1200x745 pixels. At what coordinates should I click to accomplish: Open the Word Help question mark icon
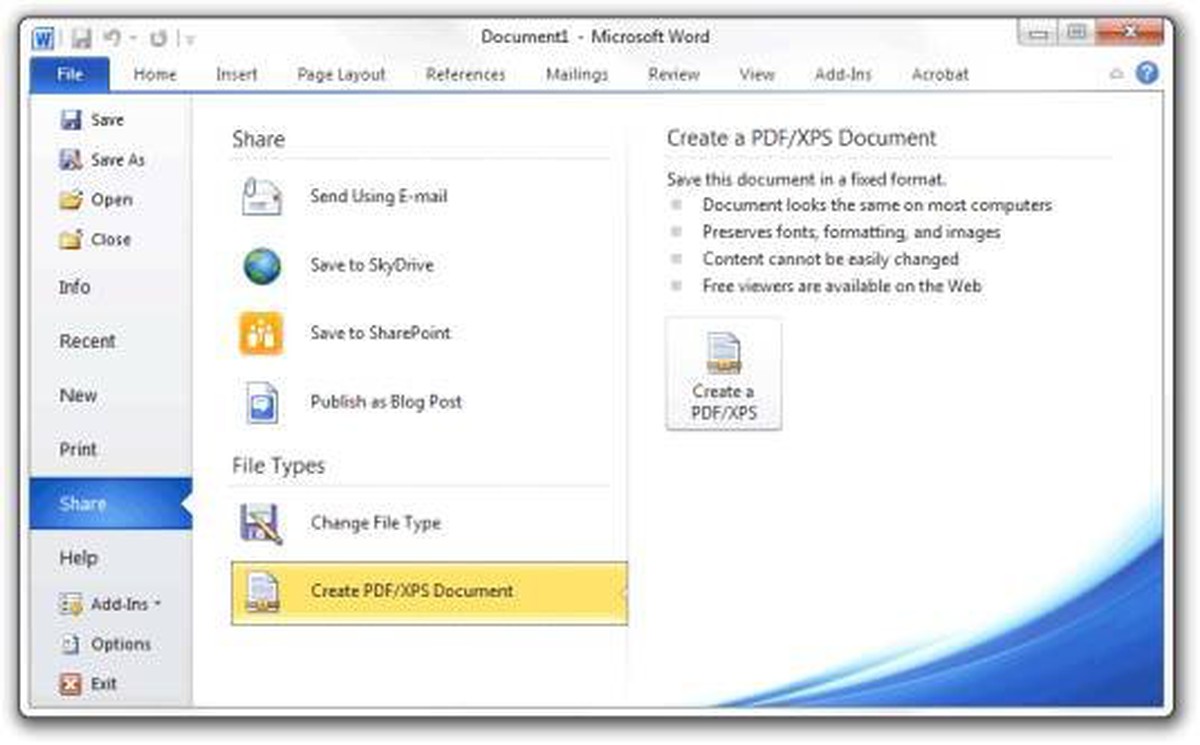[x=1147, y=73]
